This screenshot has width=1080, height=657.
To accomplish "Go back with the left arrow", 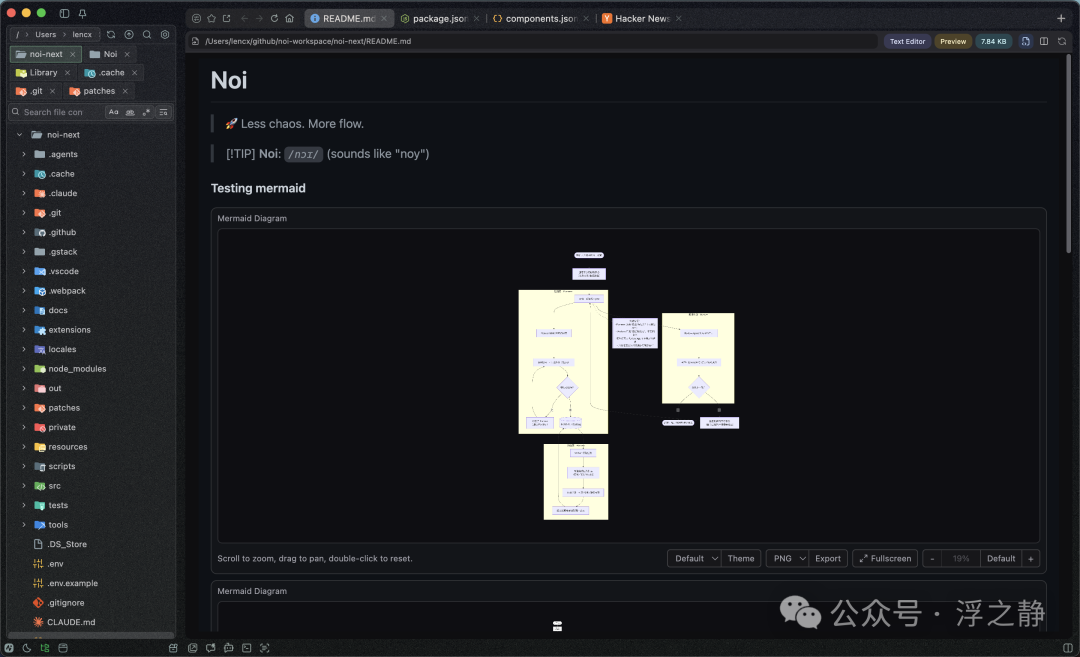I will click(x=245, y=19).
